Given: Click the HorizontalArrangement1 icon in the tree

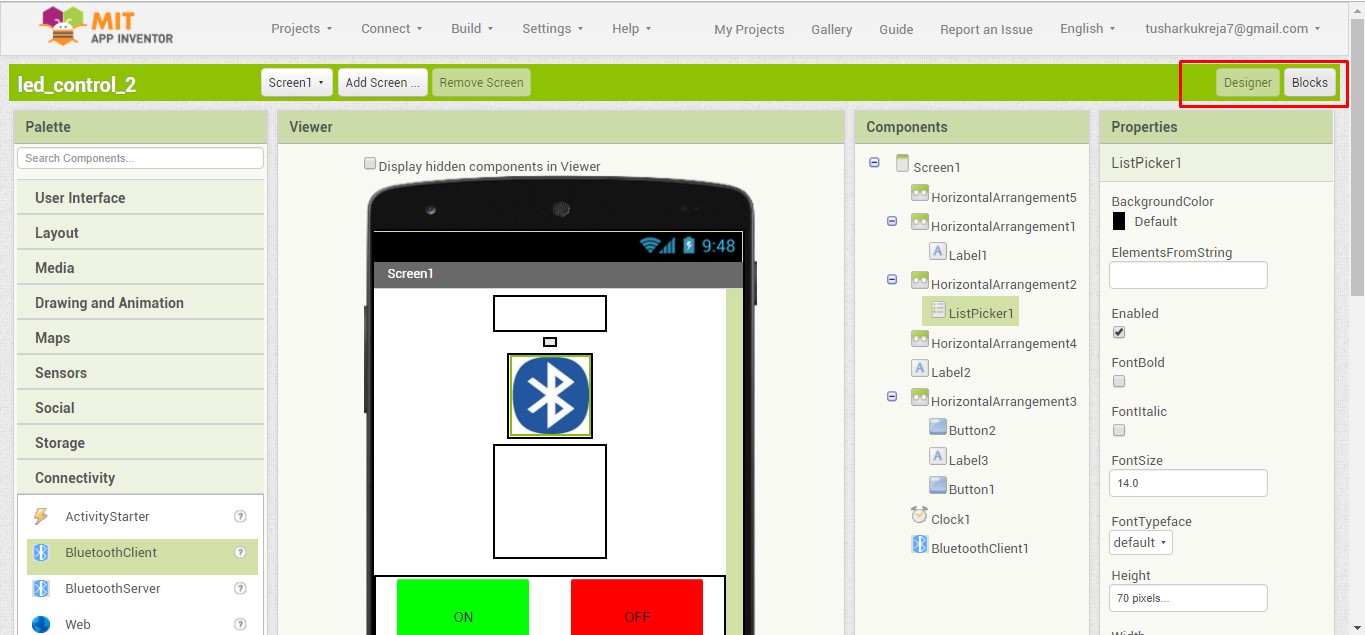Looking at the screenshot, I should coord(920,223).
